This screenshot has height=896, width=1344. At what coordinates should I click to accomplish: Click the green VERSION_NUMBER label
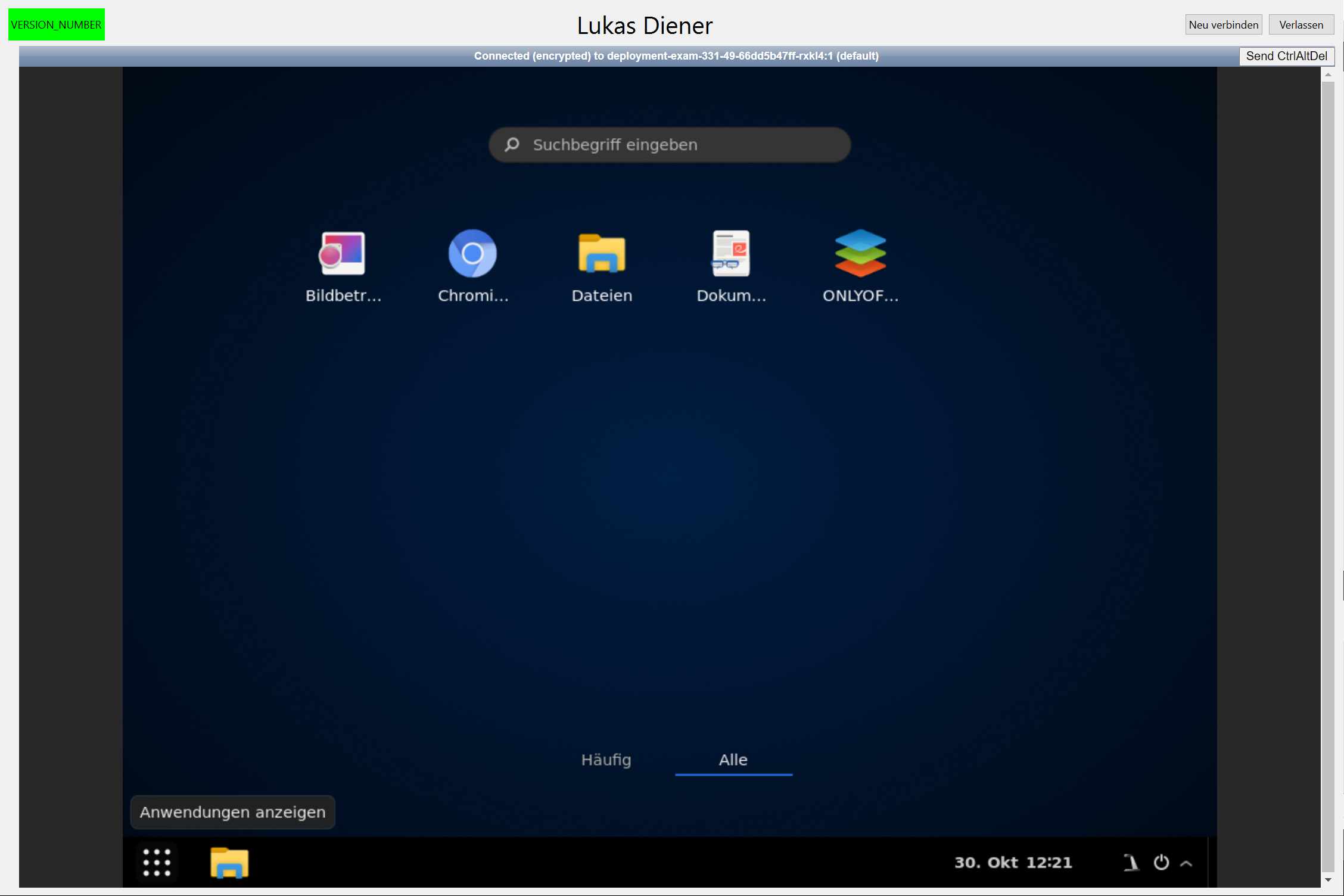click(x=57, y=24)
